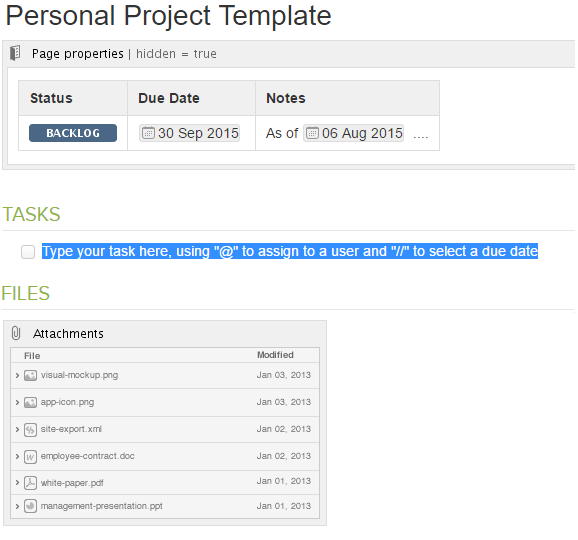The width and height of the screenshot is (578, 540).
Task: Expand the visual-mockup.png attachment row
Action: [17, 375]
